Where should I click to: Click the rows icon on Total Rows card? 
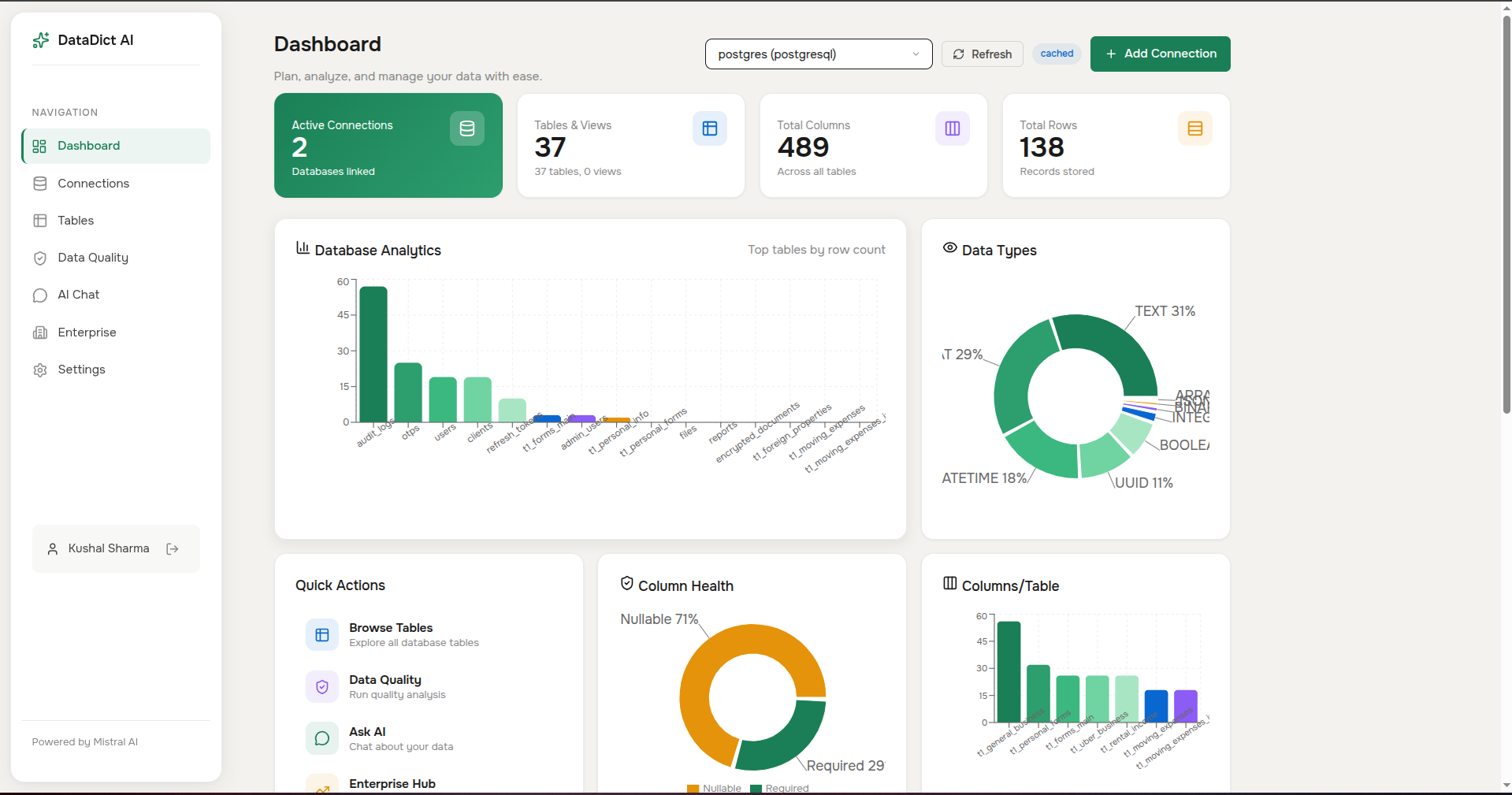coord(1194,128)
